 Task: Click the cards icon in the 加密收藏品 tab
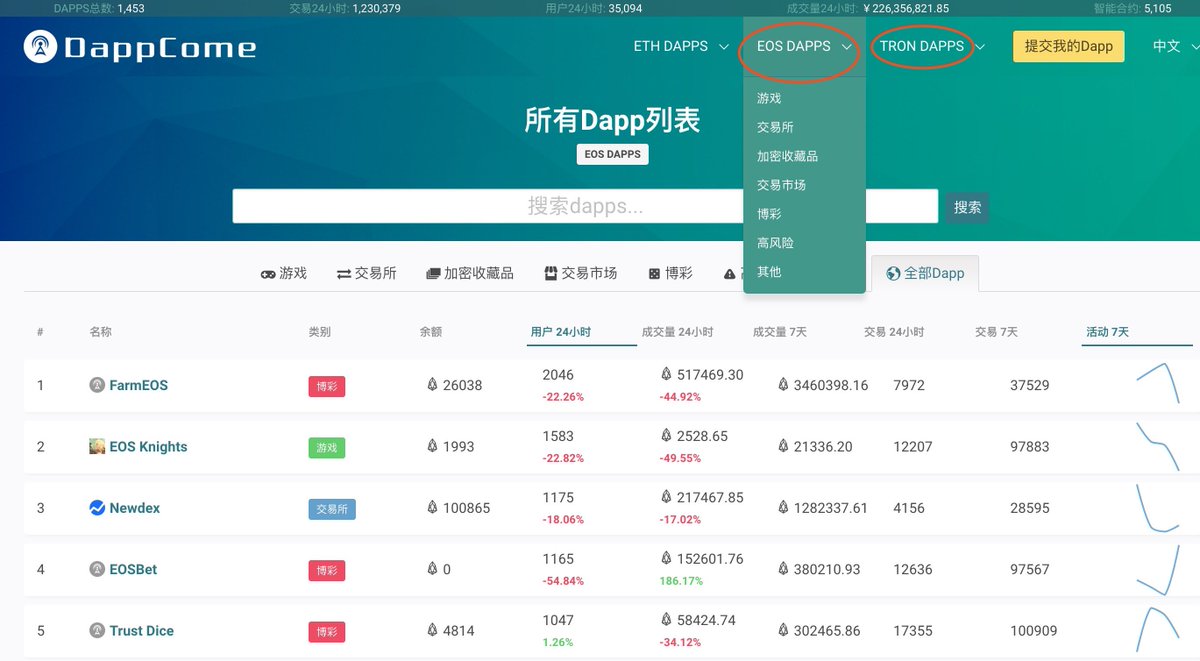pyautogui.click(x=433, y=273)
